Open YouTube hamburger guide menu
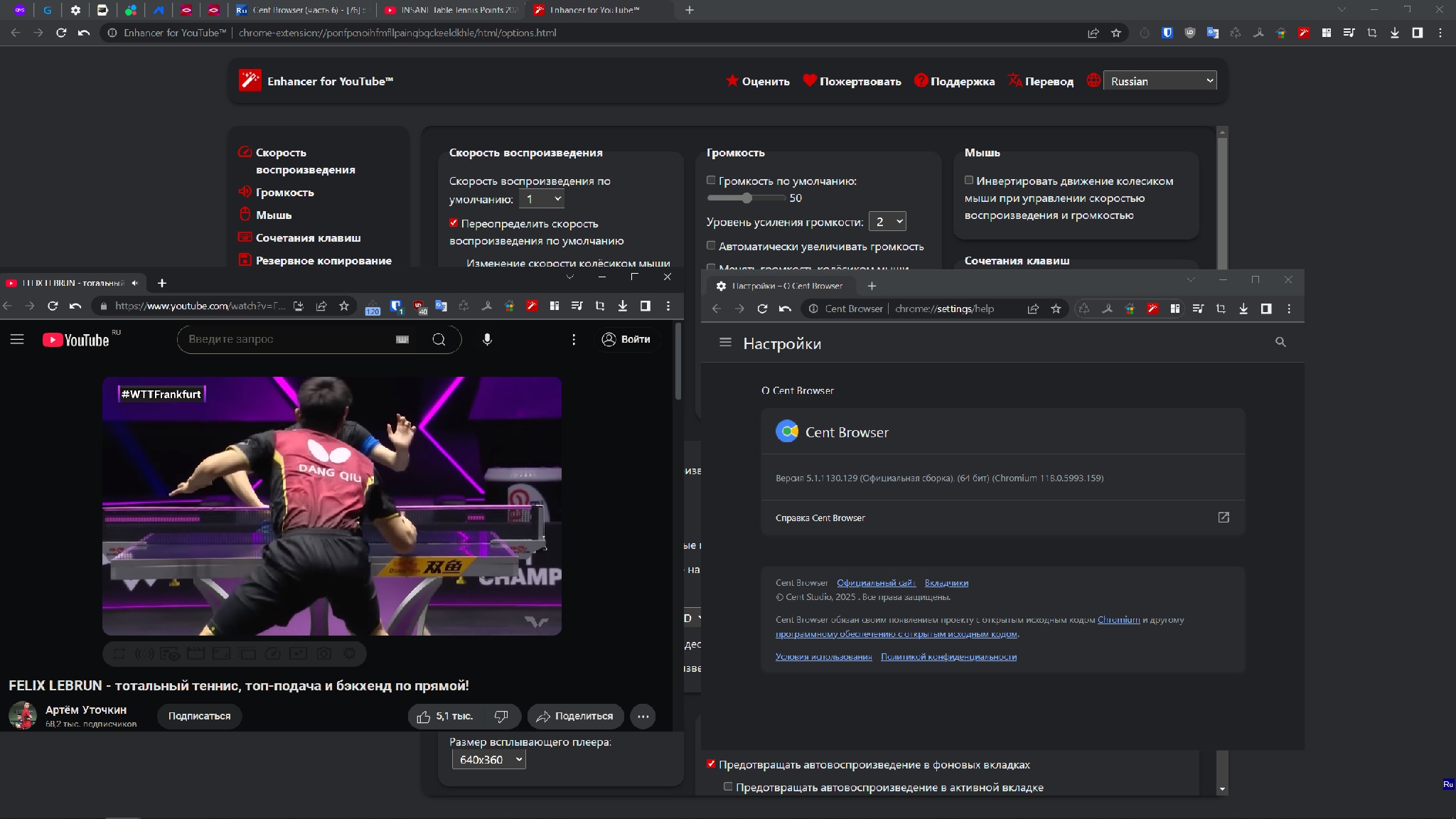This screenshot has width=1456, height=819. 17,340
